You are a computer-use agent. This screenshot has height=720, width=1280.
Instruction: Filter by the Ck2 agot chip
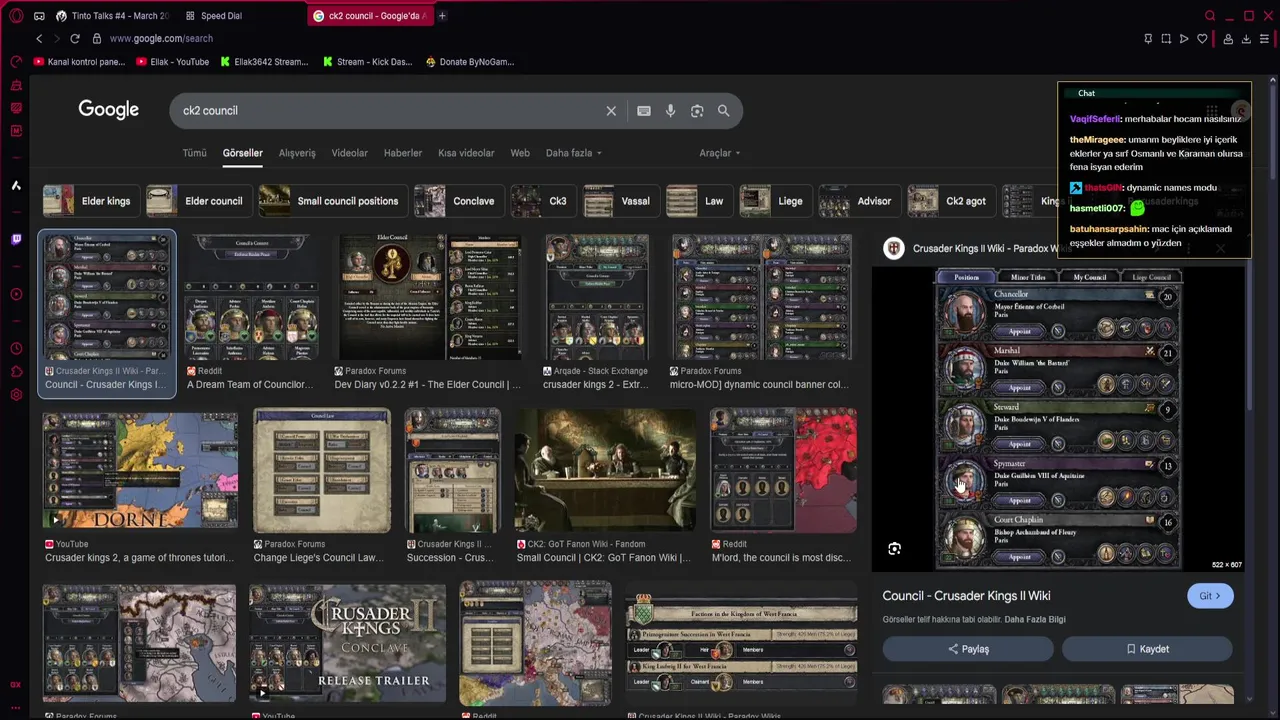(x=950, y=201)
